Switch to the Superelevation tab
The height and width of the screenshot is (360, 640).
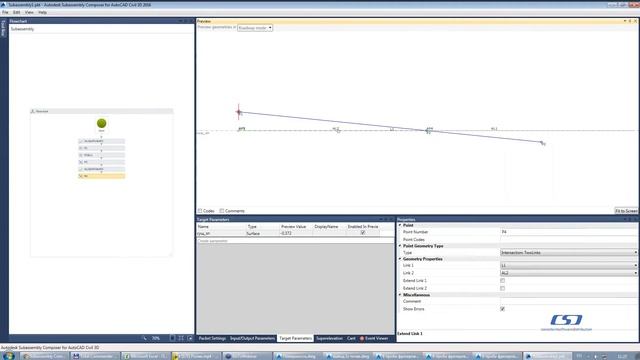tap(329, 338)
